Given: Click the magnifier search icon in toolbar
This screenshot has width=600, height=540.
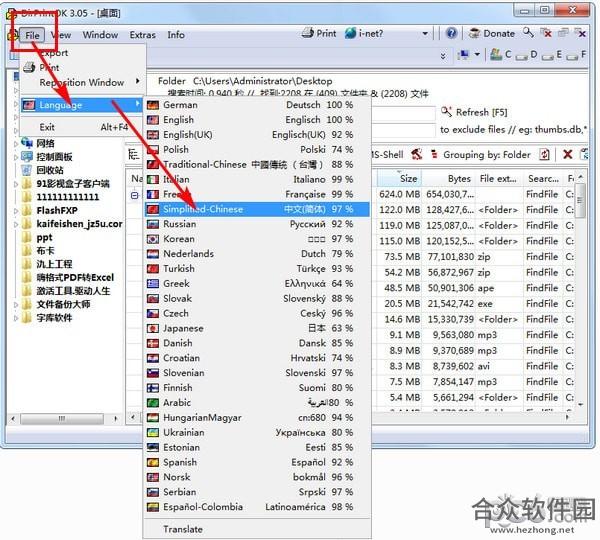Looking at the screenshot, I should click(528, 32).
